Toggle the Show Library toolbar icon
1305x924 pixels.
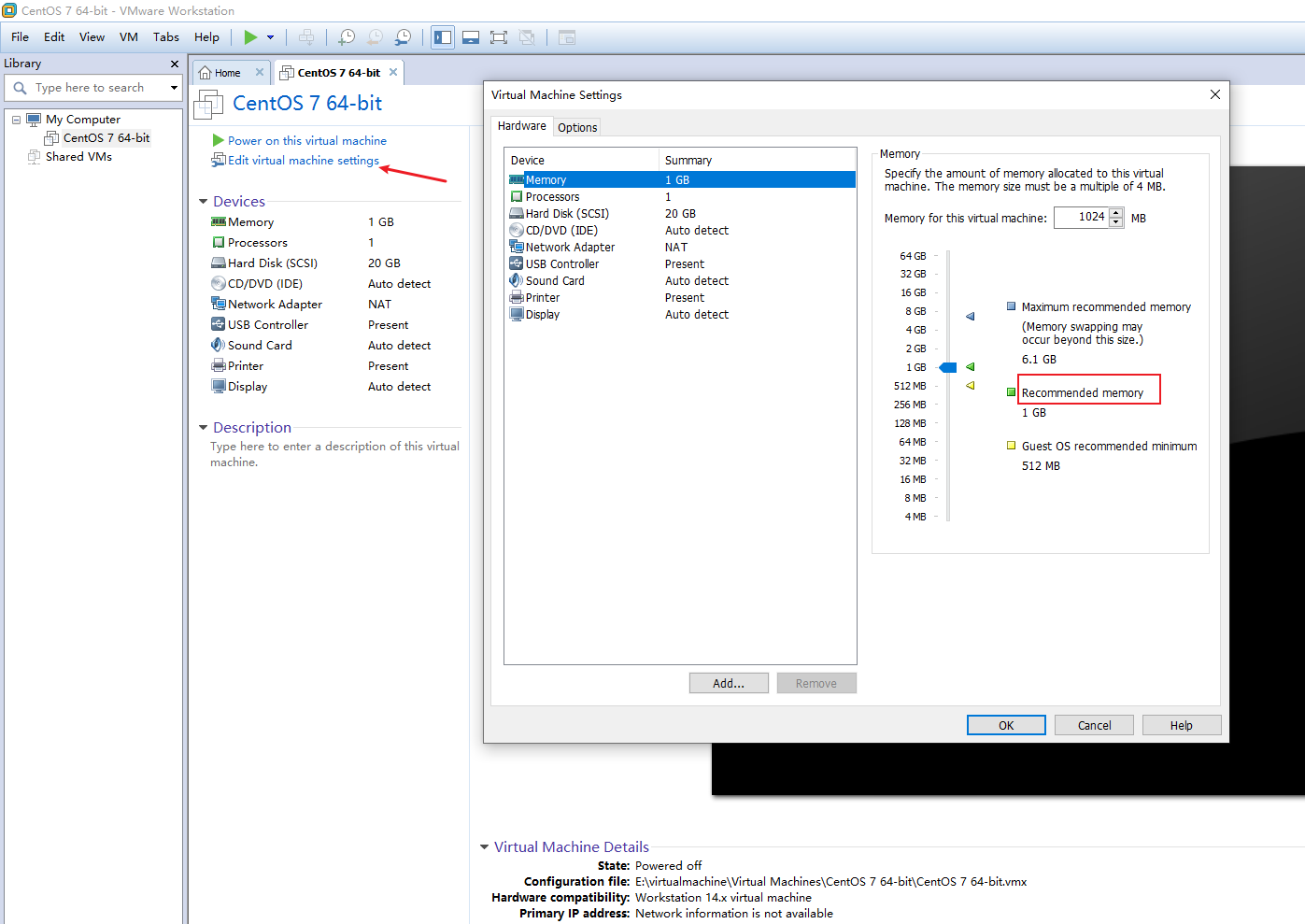[443, 37]
